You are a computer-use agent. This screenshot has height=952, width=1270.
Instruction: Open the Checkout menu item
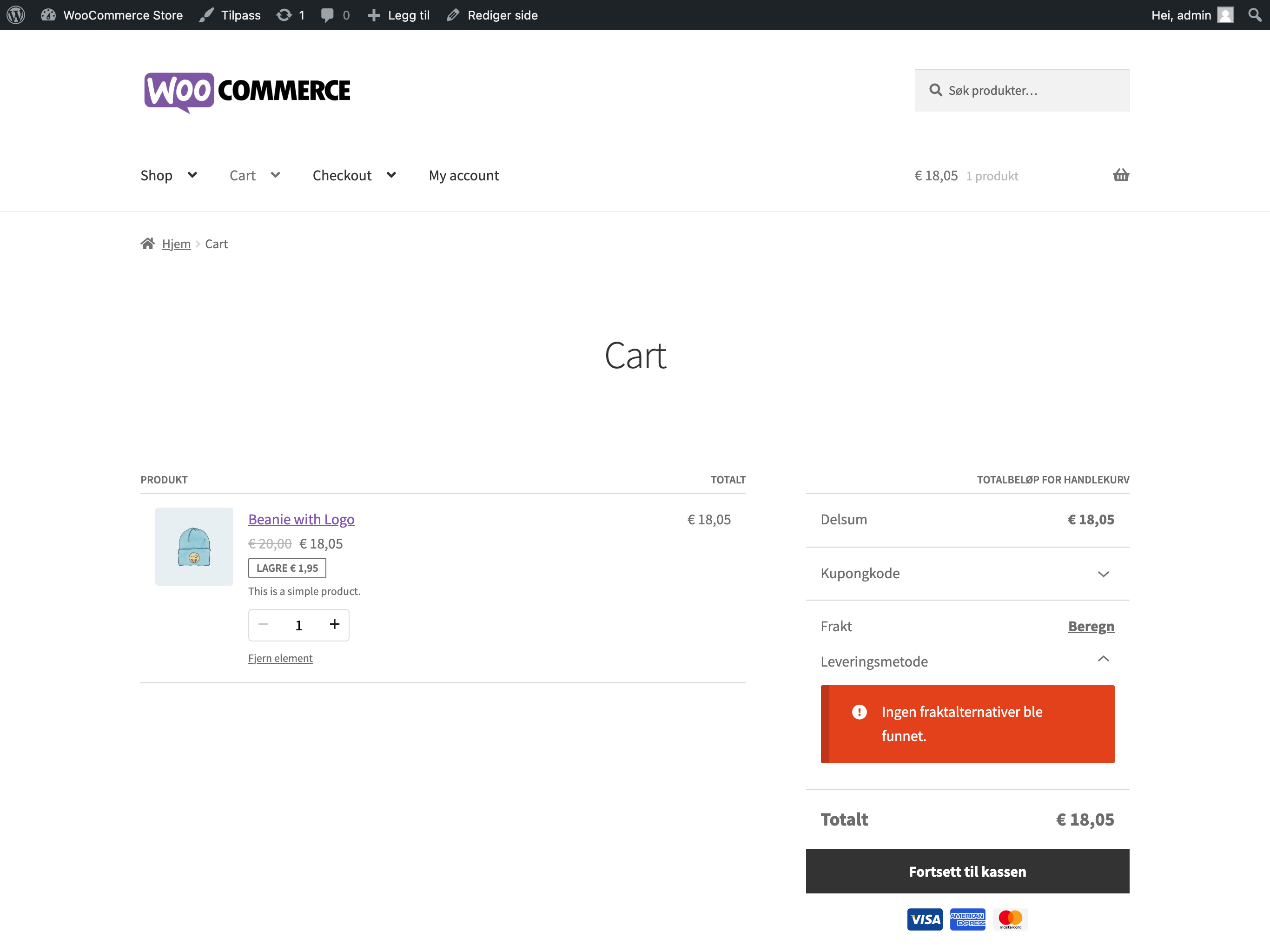point(342,175)
